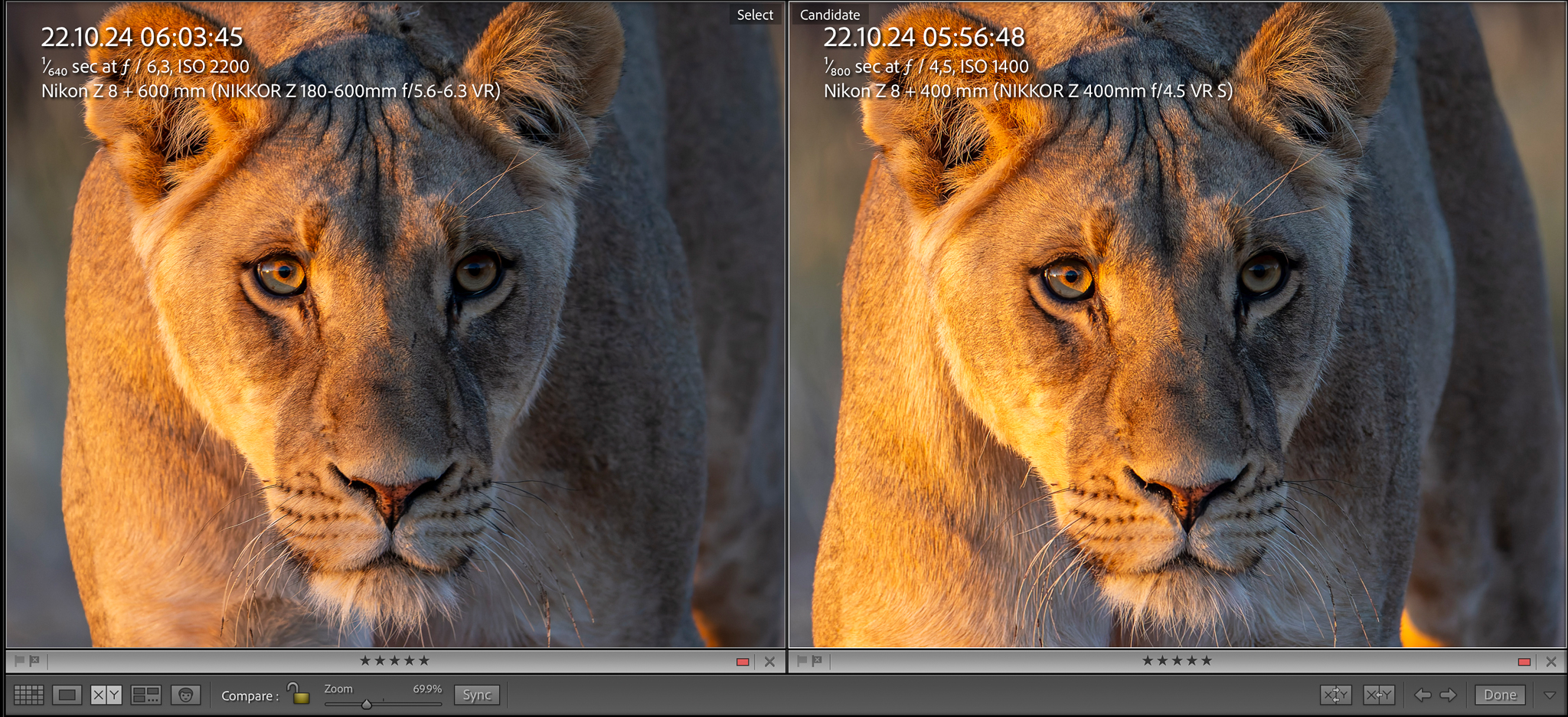Click the Sync button

click(x=477, y=695)
